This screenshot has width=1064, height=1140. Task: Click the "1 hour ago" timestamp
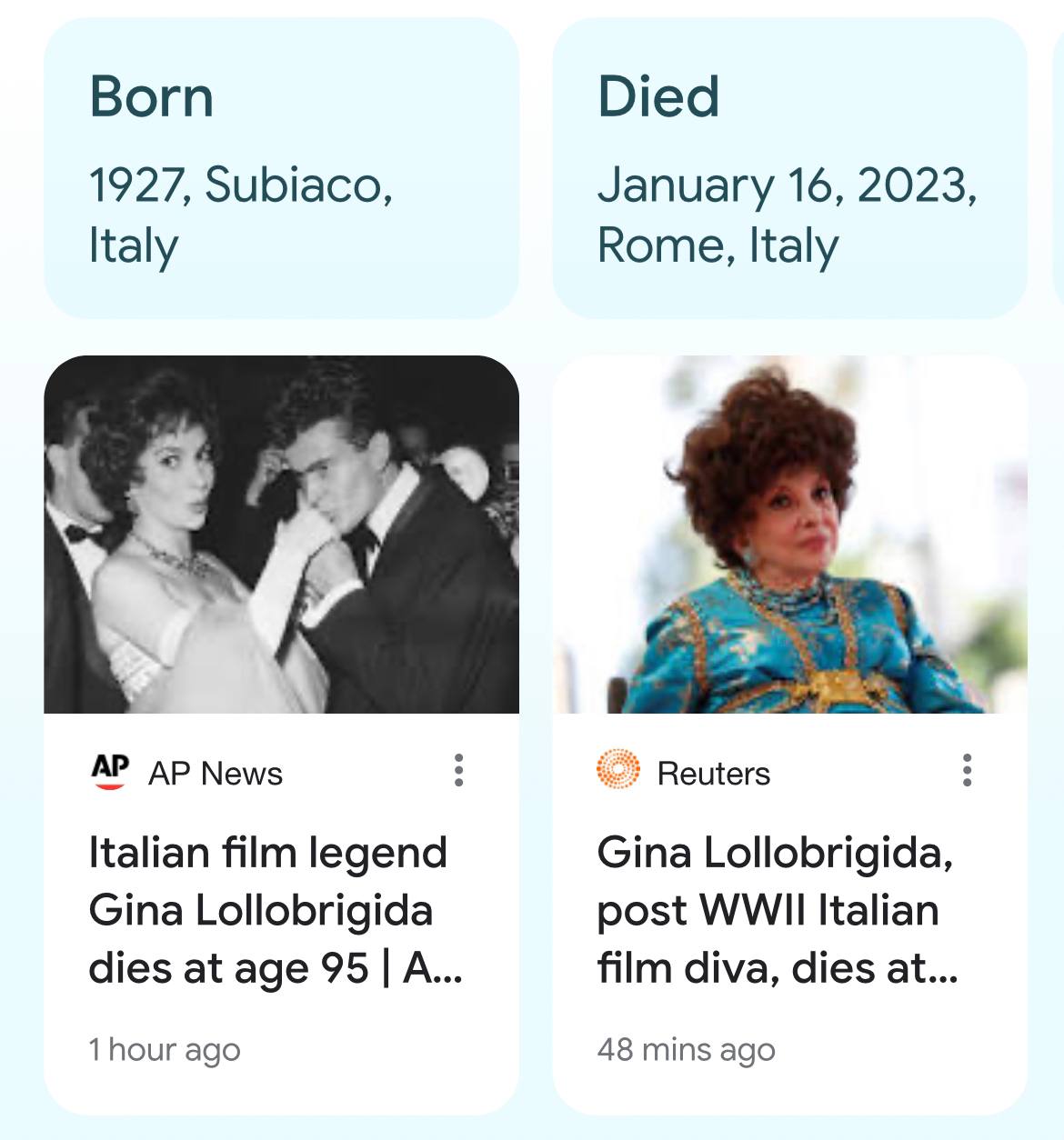(165, 1049)
